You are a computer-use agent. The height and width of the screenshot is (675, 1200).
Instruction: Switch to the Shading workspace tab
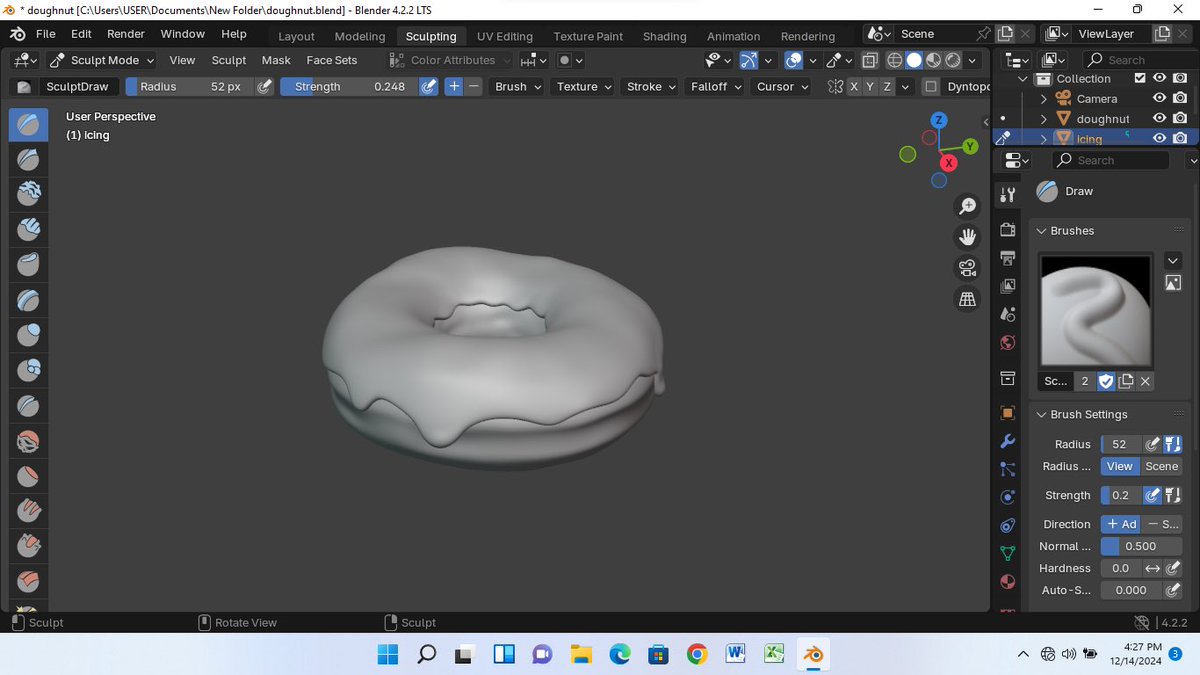pos(665,36)
